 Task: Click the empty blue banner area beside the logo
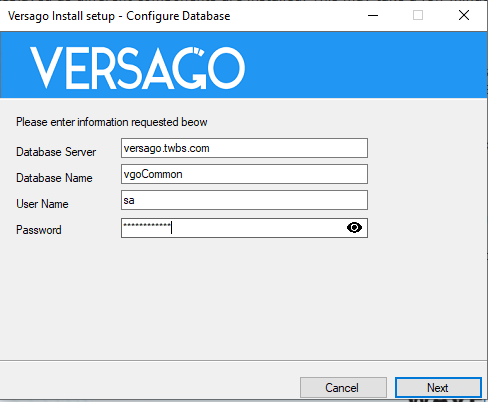367,65
